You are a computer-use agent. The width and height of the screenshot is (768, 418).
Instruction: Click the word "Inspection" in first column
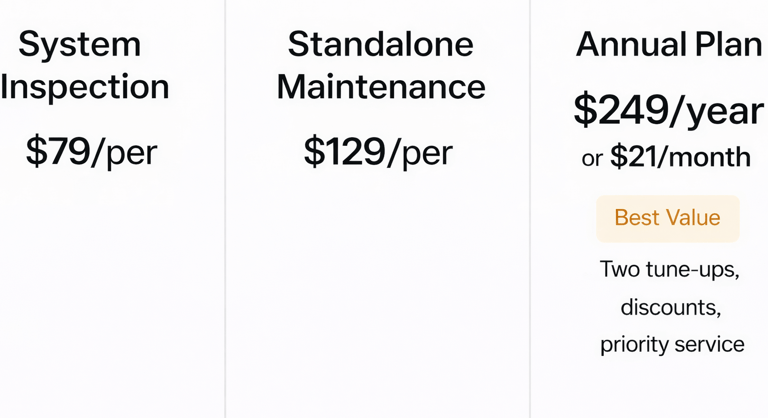[85, 87]
